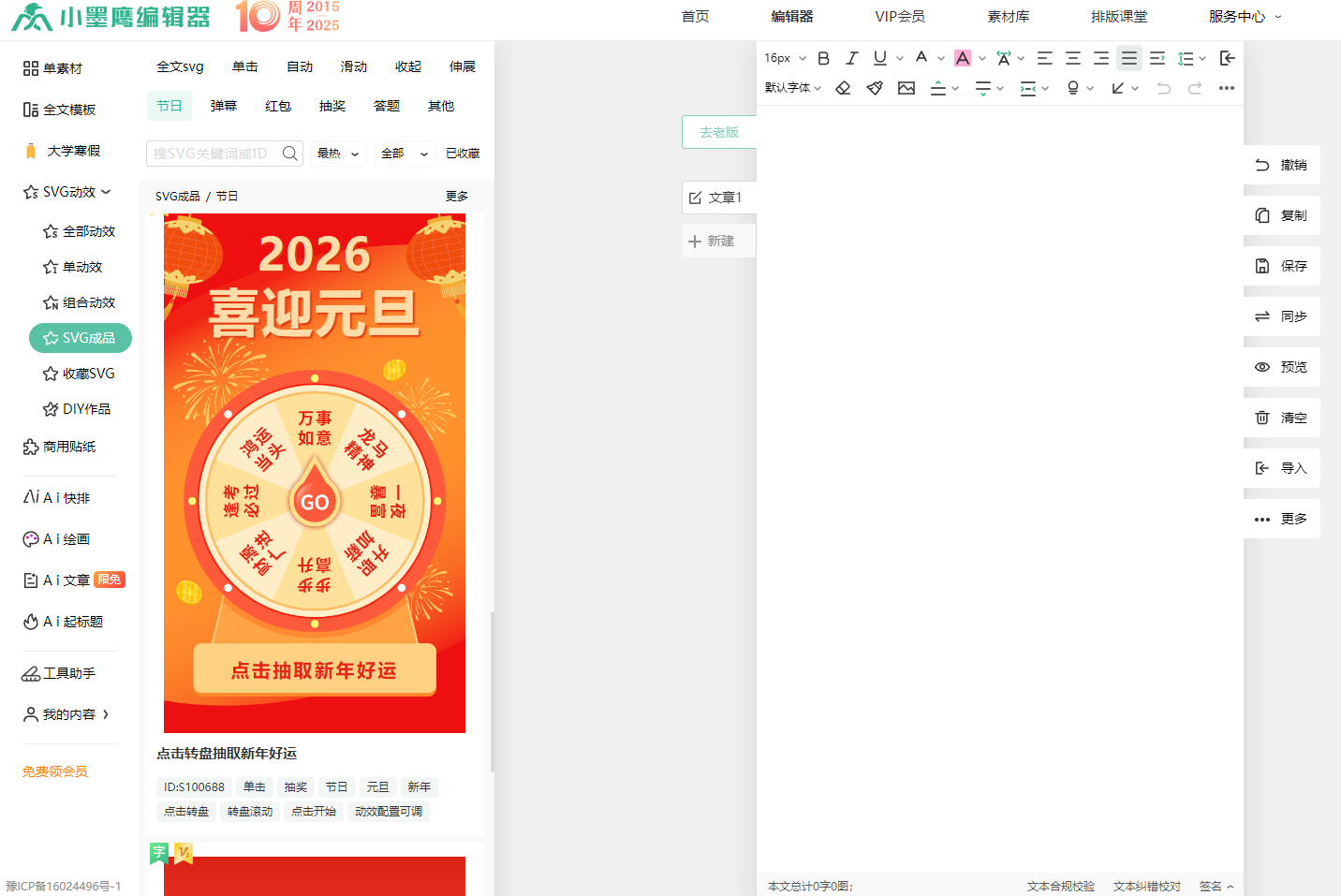Open the 默认字体 font family dropdown
The width and height of the screenshot is (1341, 896).
(x=792, y=88)
